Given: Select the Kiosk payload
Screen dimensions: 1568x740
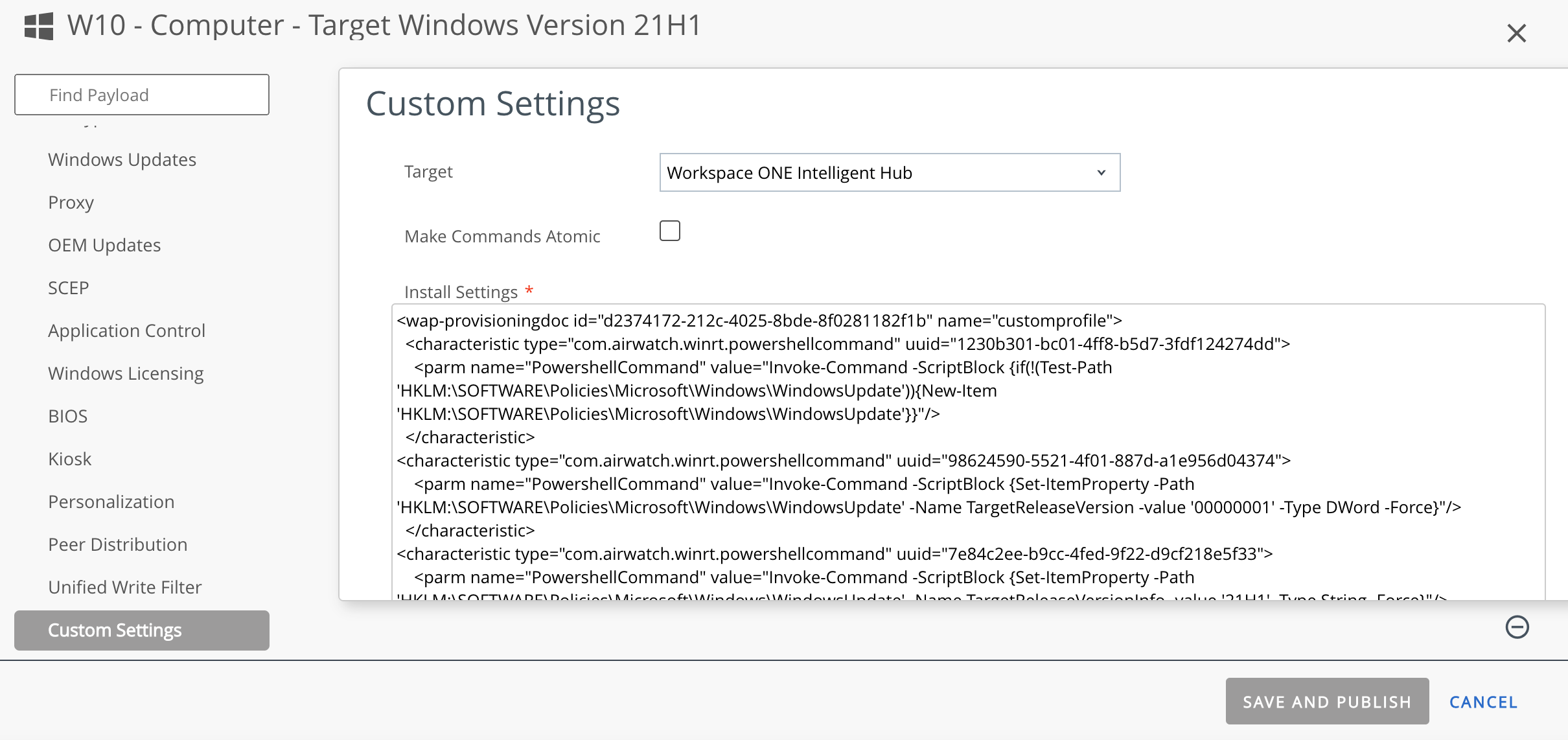Looking at the screenshot, I should (x=69, y=459).
